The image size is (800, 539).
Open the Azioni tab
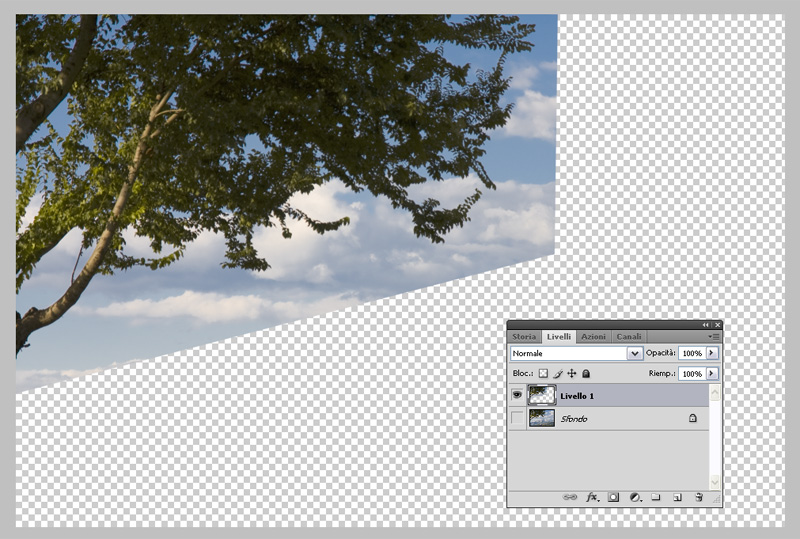click(x=593, y=337)
